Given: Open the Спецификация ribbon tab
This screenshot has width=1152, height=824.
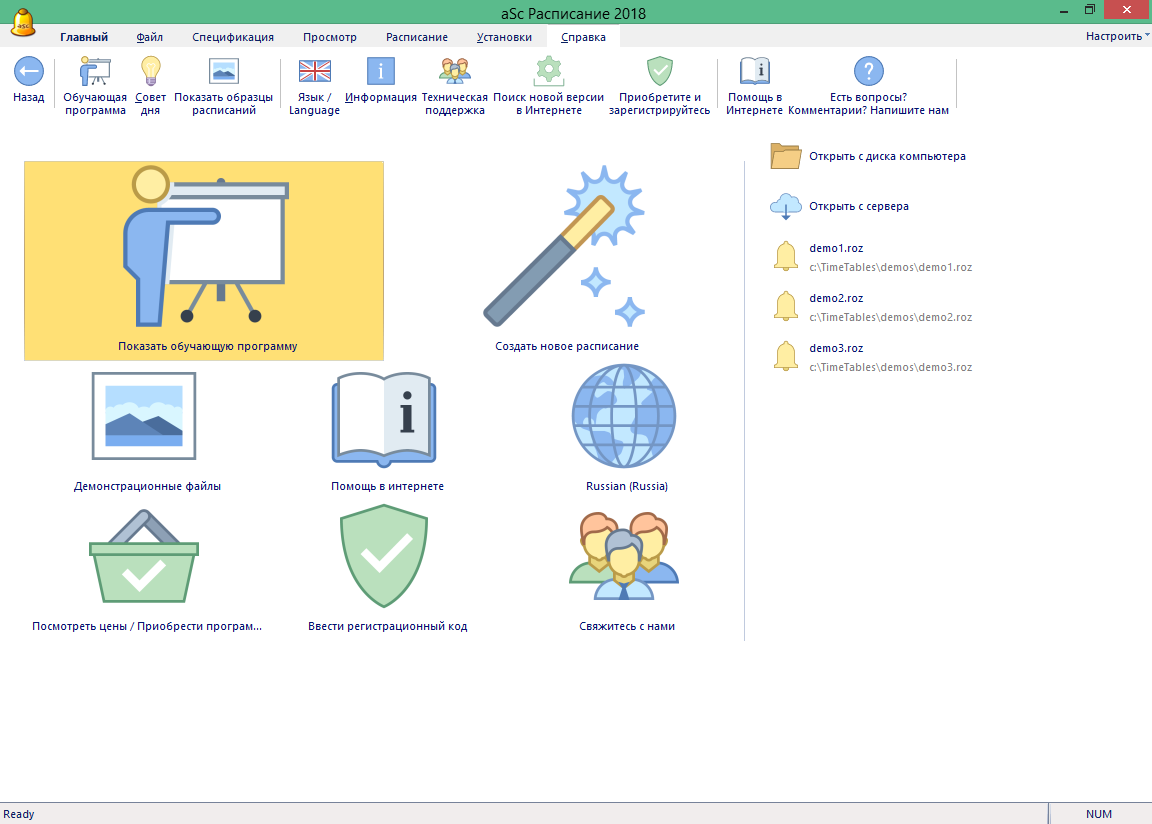Looking at the screenshot, I should point(233,37).
